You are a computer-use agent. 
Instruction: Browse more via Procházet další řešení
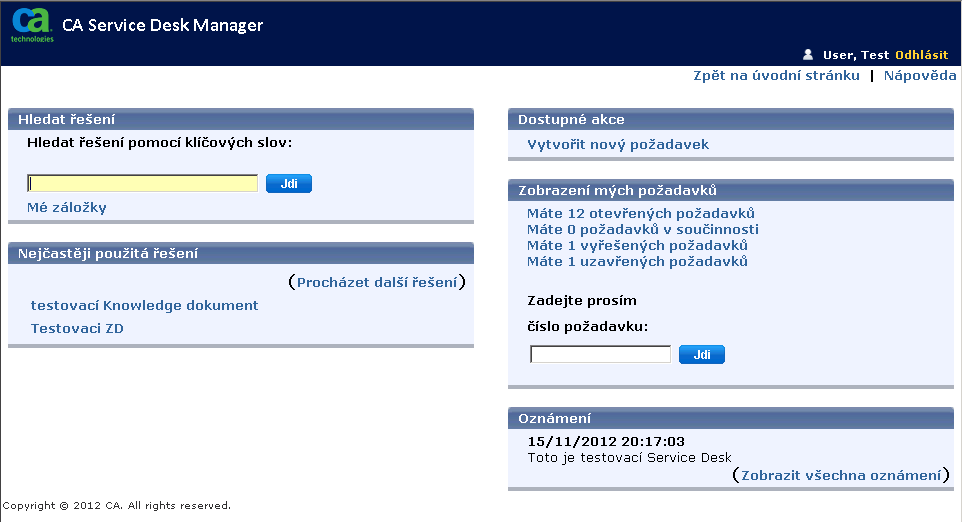coord(377,282)
